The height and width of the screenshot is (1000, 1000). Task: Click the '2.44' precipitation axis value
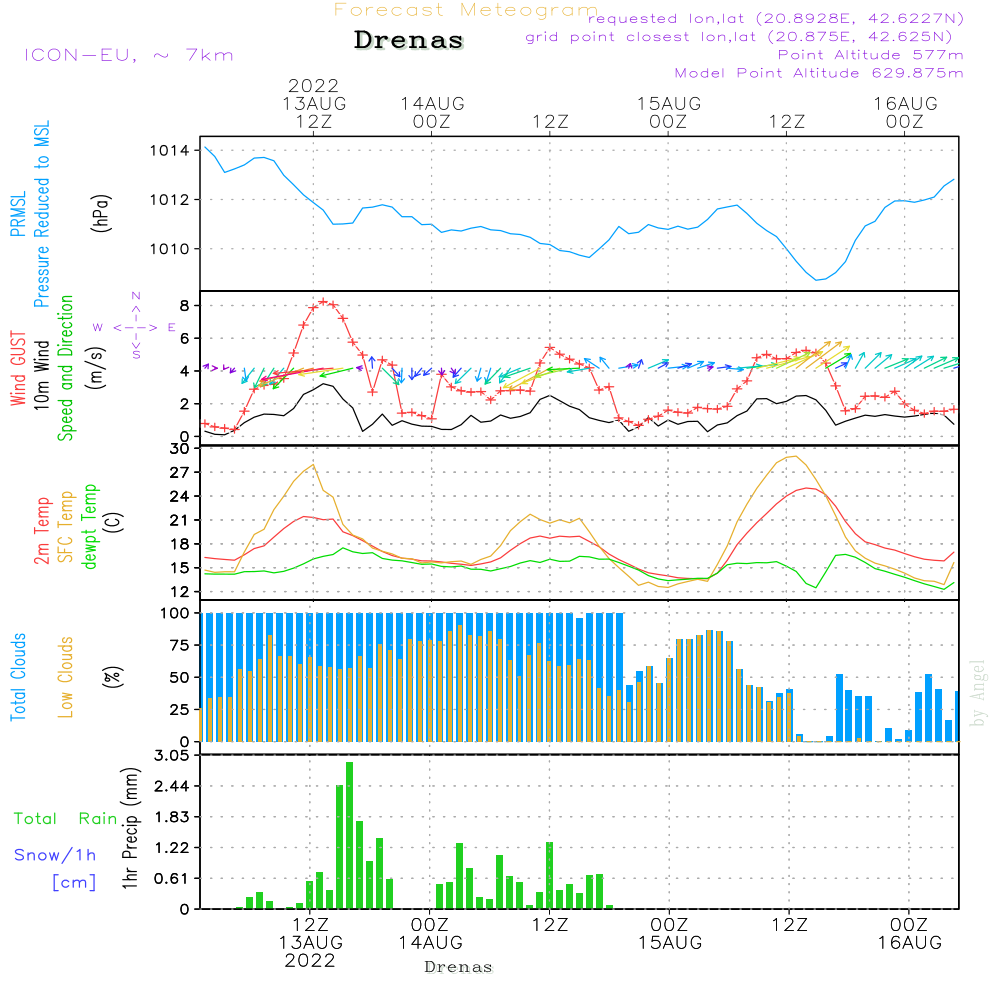click(x=172, y=786)
